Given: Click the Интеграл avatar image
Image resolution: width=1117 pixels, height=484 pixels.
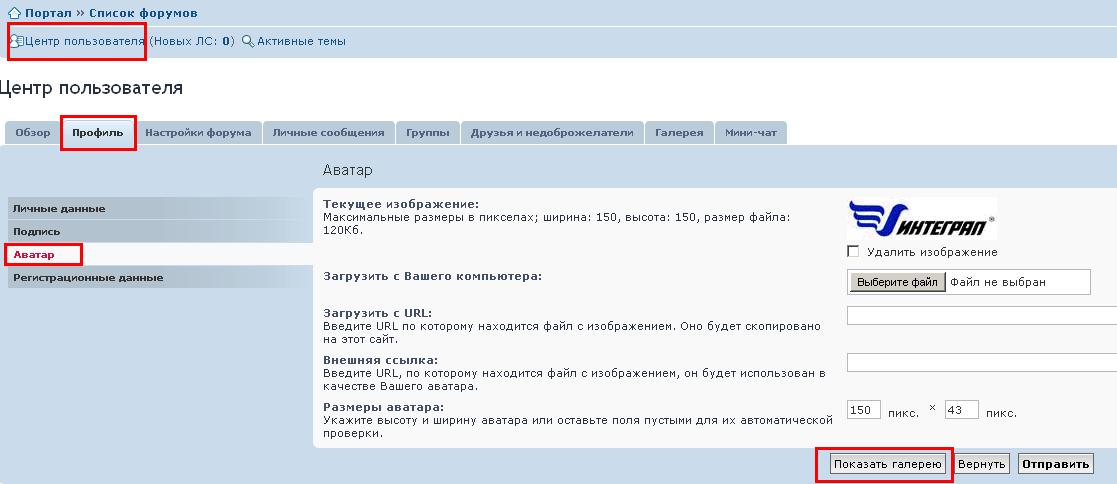Looking at the screenshot, I should point(921,217).
